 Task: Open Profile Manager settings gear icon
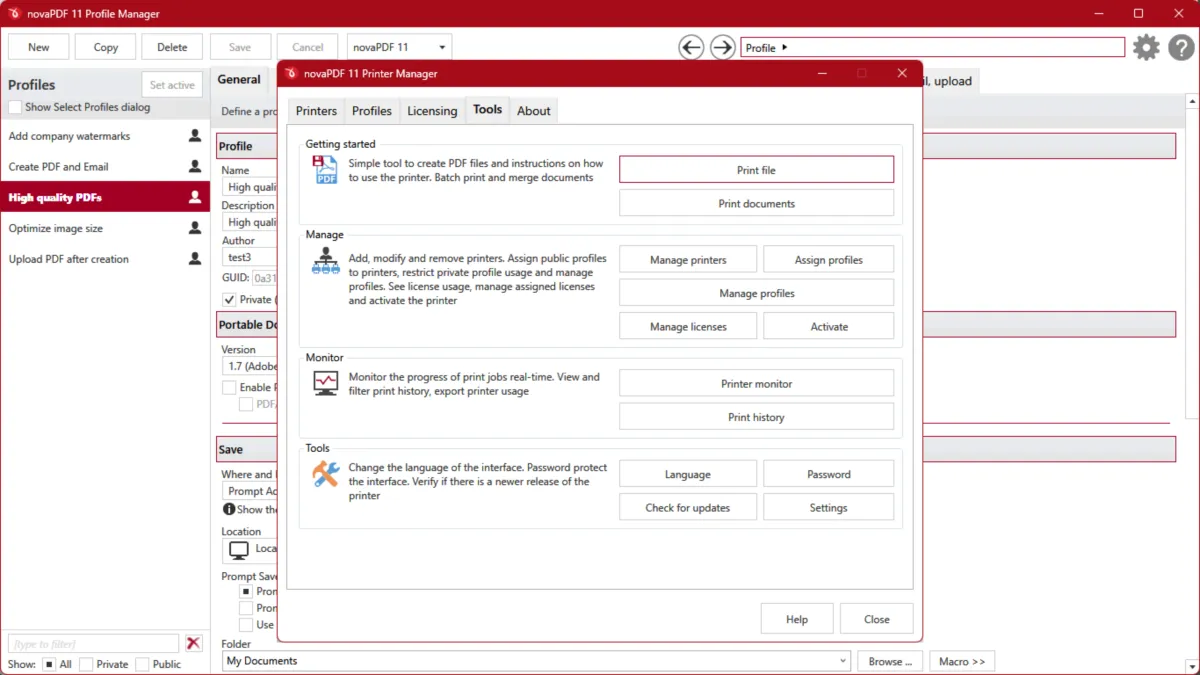click(1146, 47)
